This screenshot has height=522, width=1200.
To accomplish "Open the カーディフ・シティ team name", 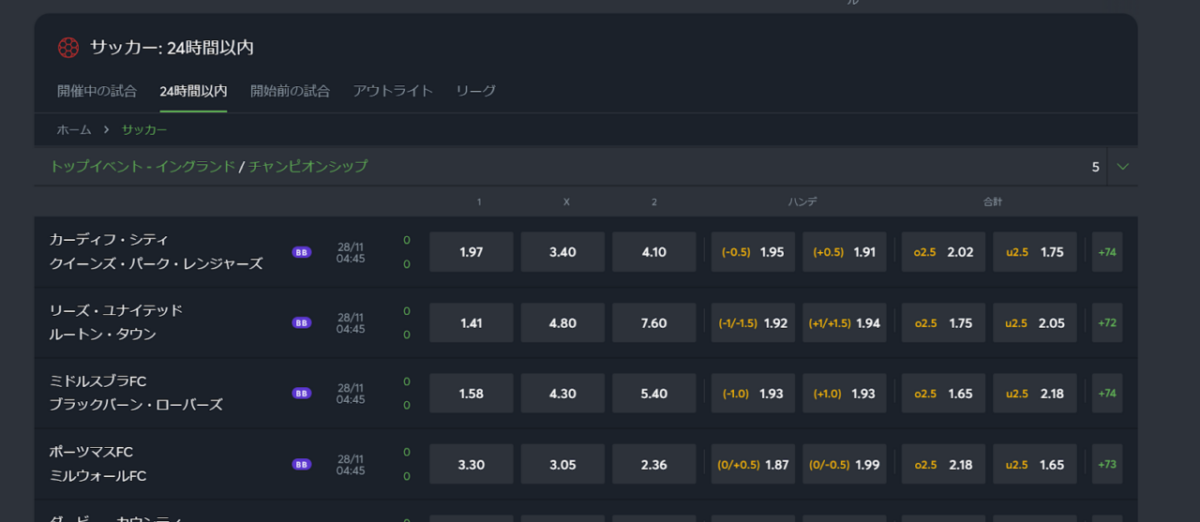I will (x=109, y=240).
